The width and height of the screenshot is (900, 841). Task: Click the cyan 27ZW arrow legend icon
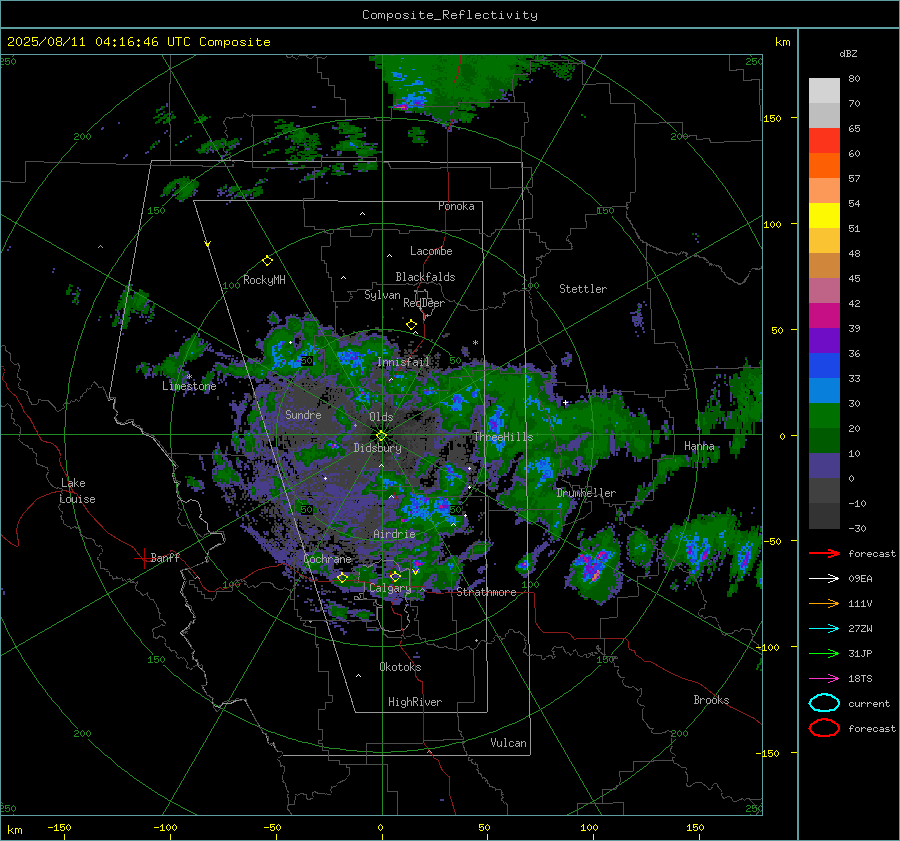824,628
